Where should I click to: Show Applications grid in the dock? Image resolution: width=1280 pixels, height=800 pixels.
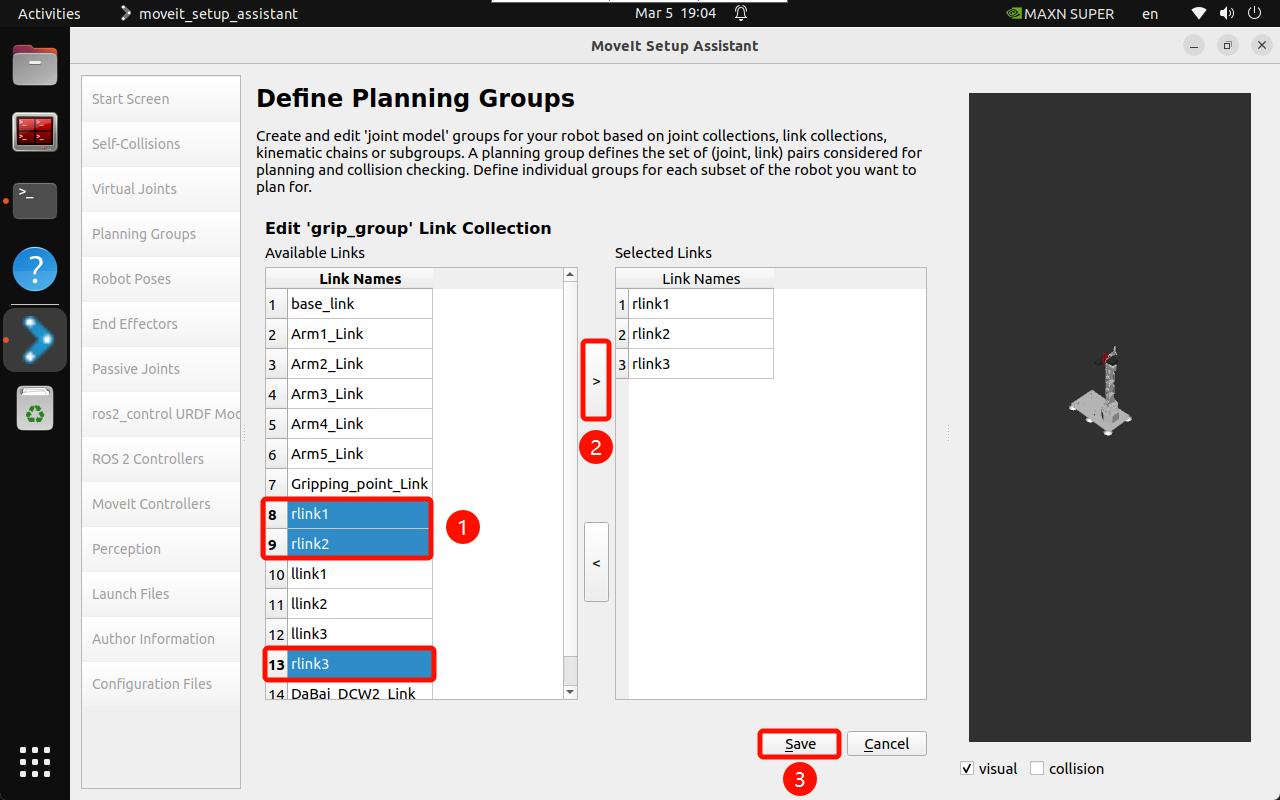pos(35,761)
